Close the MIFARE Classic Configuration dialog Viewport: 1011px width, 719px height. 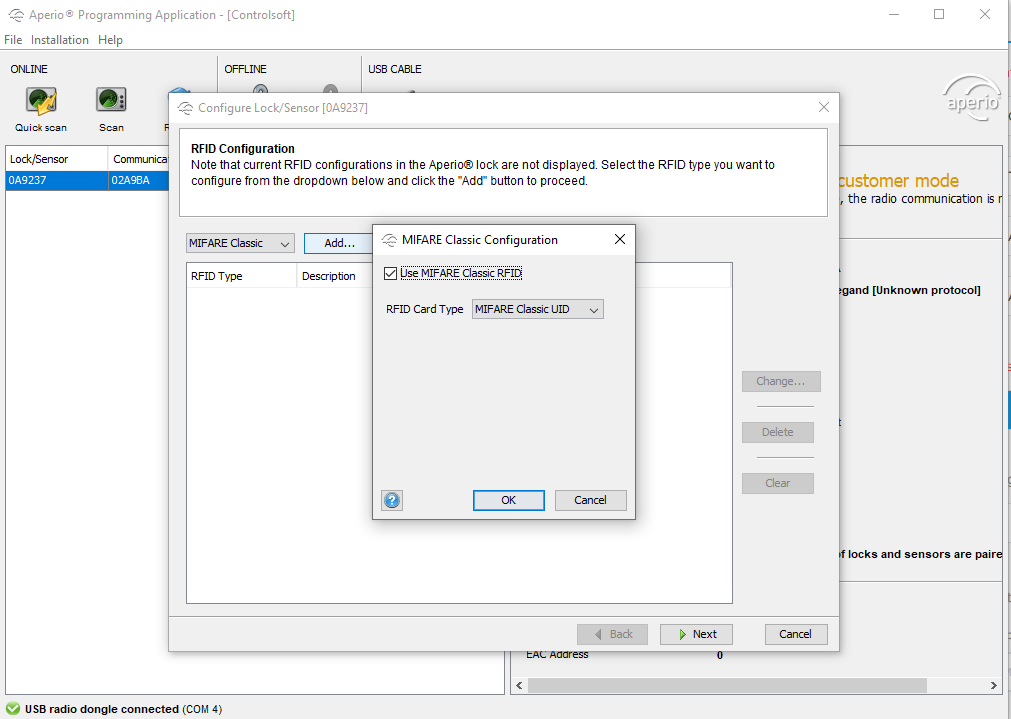[x=620, y=239]
